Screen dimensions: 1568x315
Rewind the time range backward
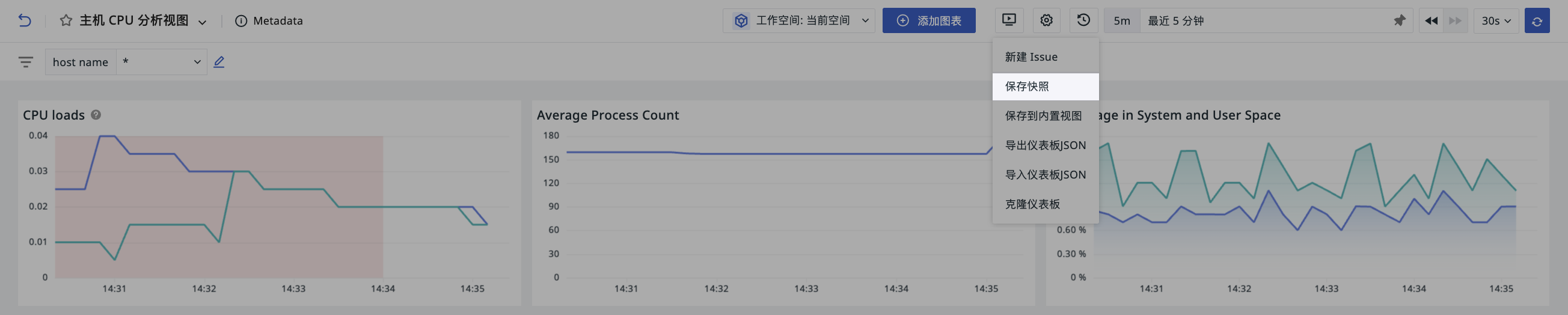pos(1431,20)
